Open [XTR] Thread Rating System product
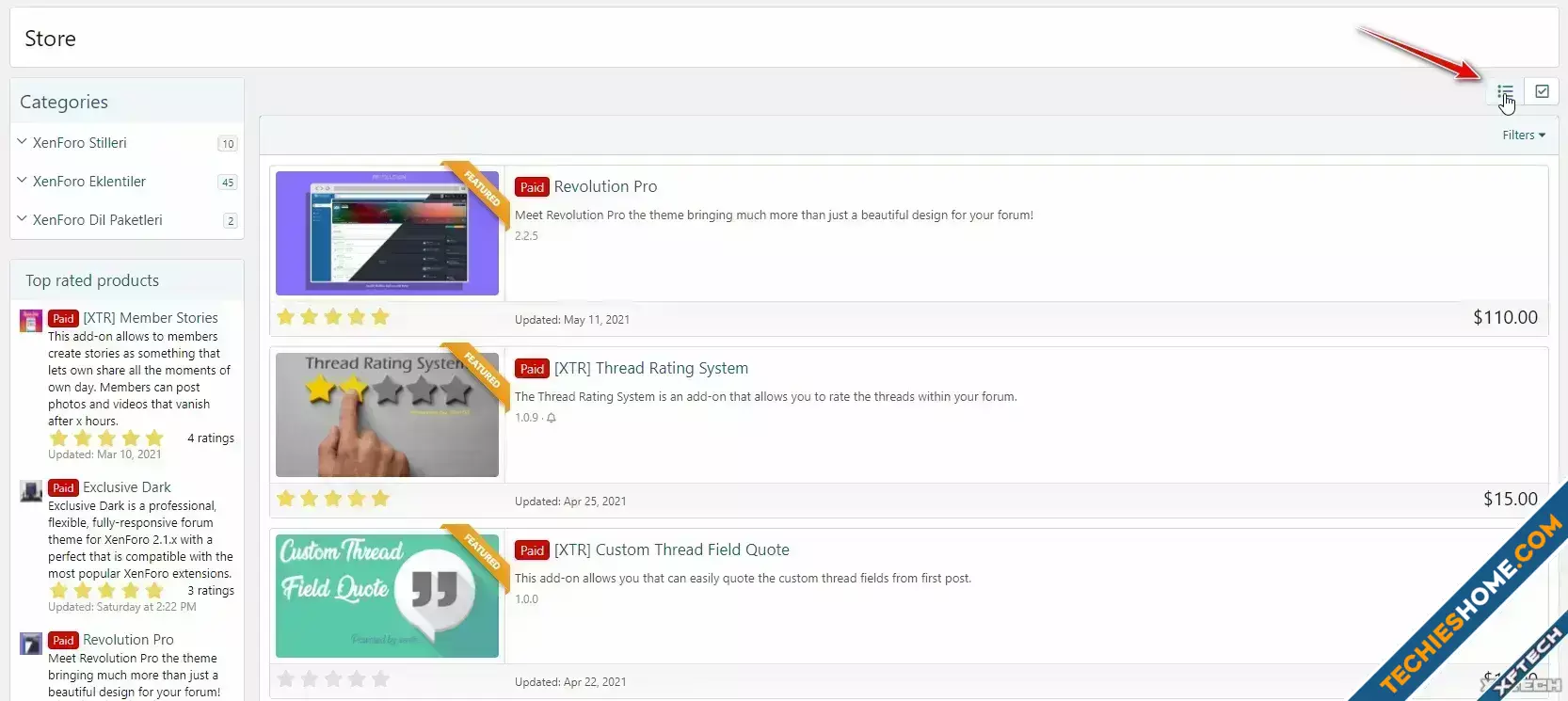The height and width of the screenshot is (701, 1568). (x=651, y=368)
